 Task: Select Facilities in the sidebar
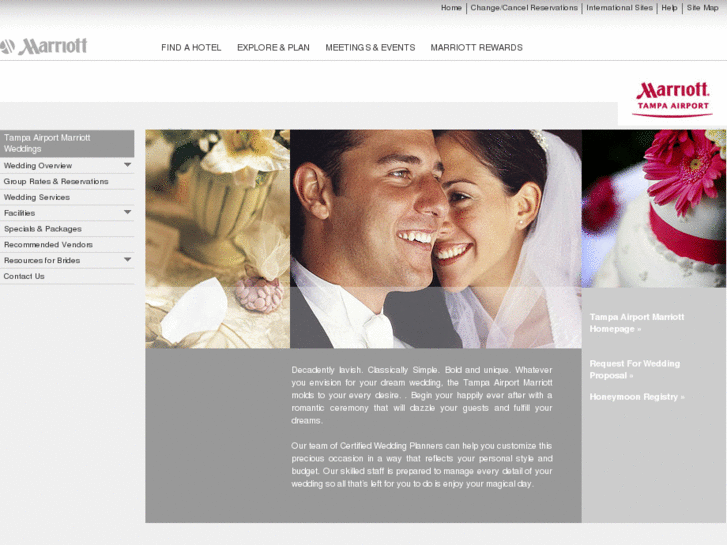pyautogui.click(x=19, y=213)
